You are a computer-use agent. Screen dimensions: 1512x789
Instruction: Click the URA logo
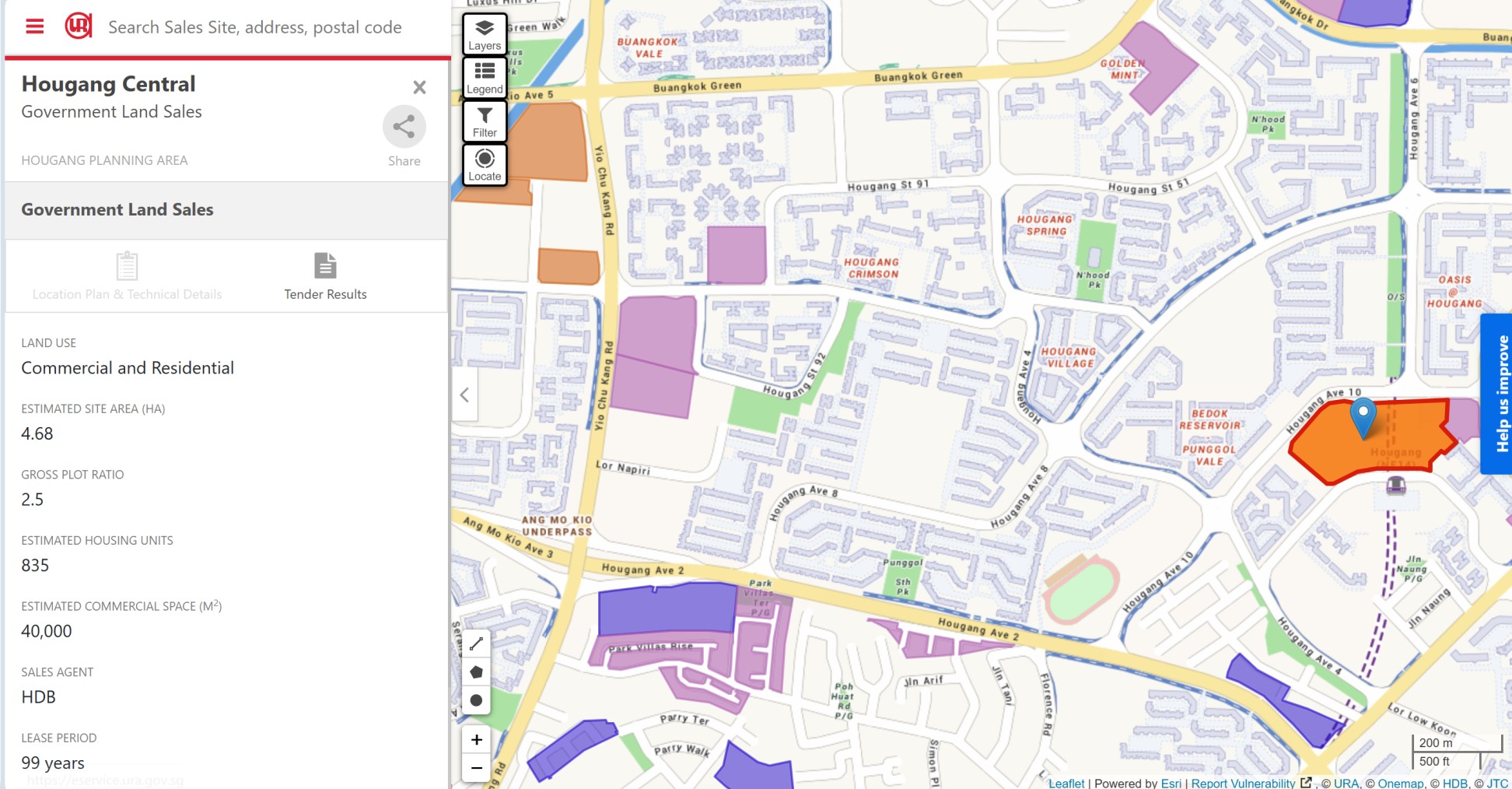[x=79, y=26]
